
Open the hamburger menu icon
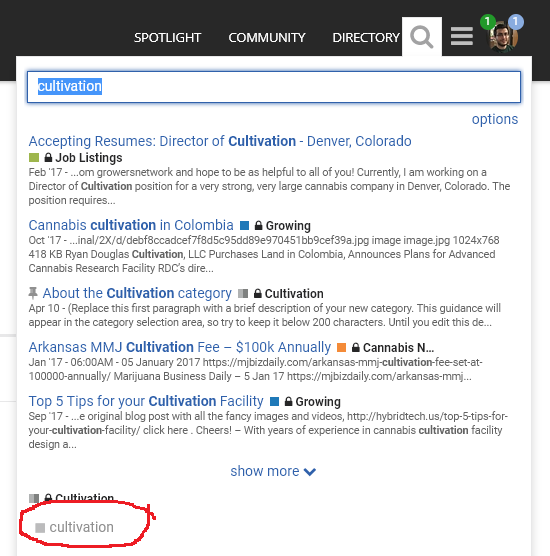click(462, 36)
